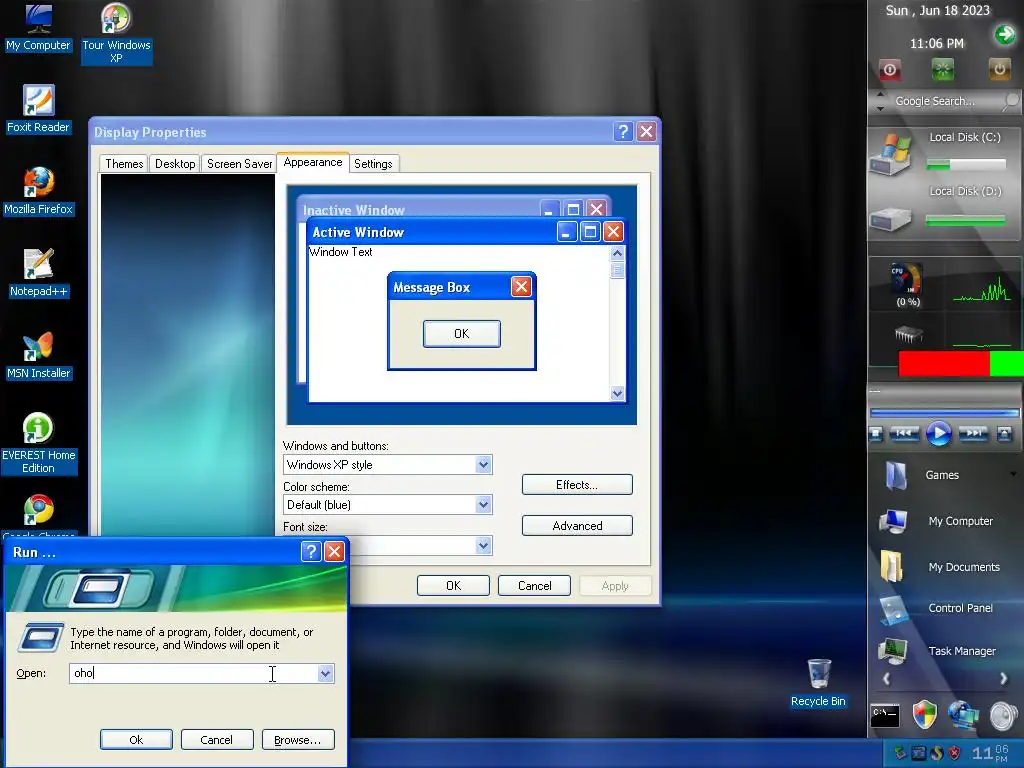This screenshot has width=1024, height=768.
Task: Click the RAM chip icon in the sidebar
Action: click(x=908, y=334)
